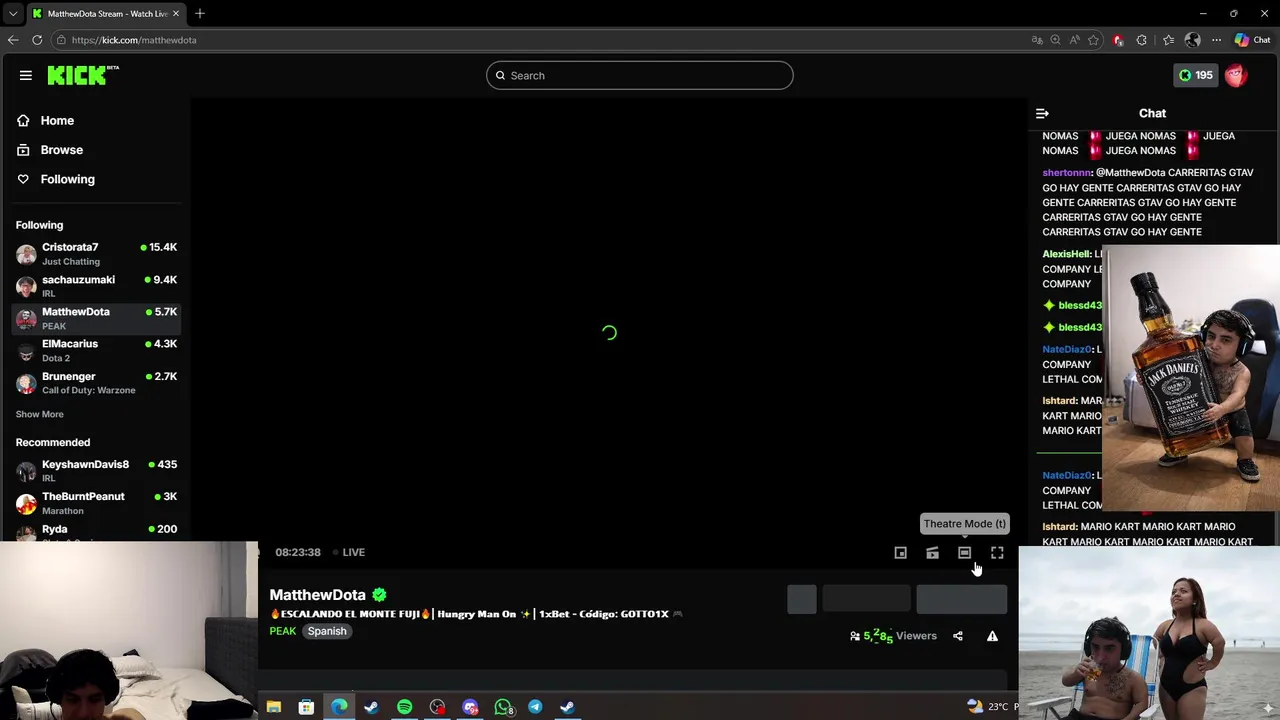Image resolution: width=1280 pixels, height=720 pixels.
Task: Add page to favorites star
Action: [x=1094, y=40]
